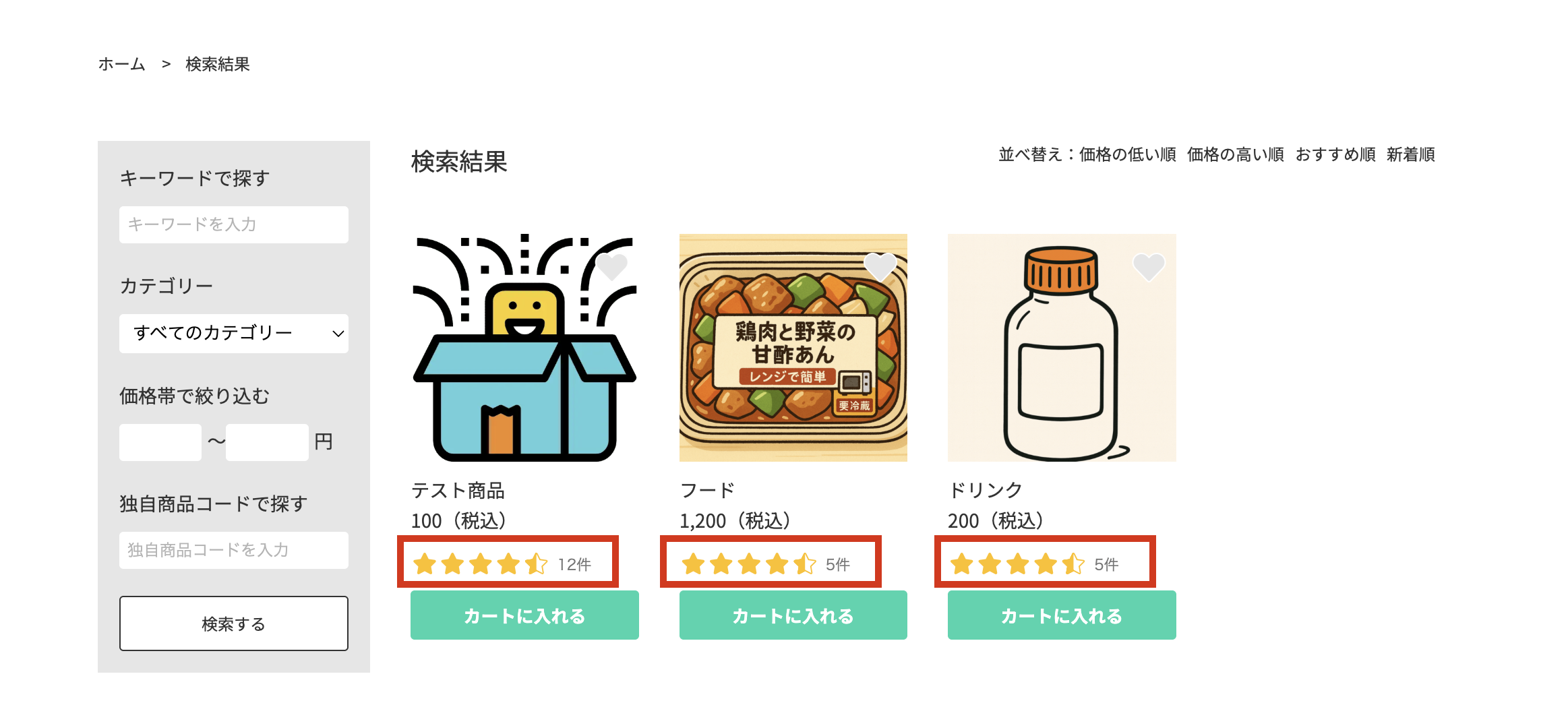Focus the 独自商品コードを入力 field
The width and height of the screenshot is (1568, 703).
(233, 550)
